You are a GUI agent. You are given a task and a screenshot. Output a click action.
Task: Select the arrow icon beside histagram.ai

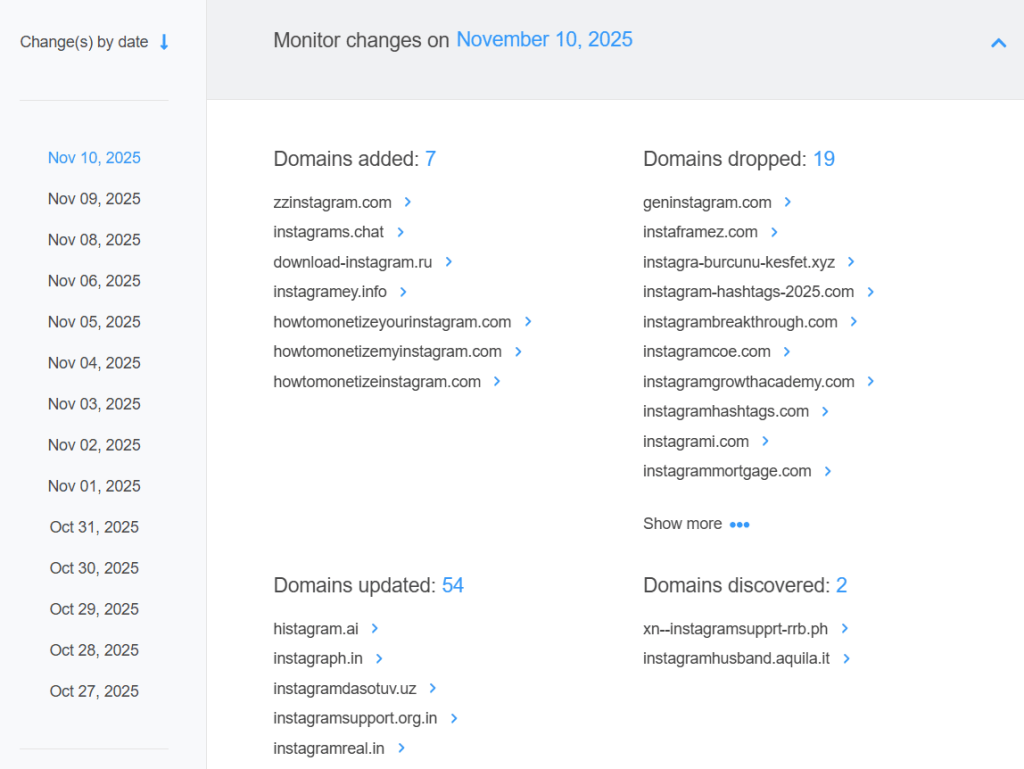coord(374,629)
